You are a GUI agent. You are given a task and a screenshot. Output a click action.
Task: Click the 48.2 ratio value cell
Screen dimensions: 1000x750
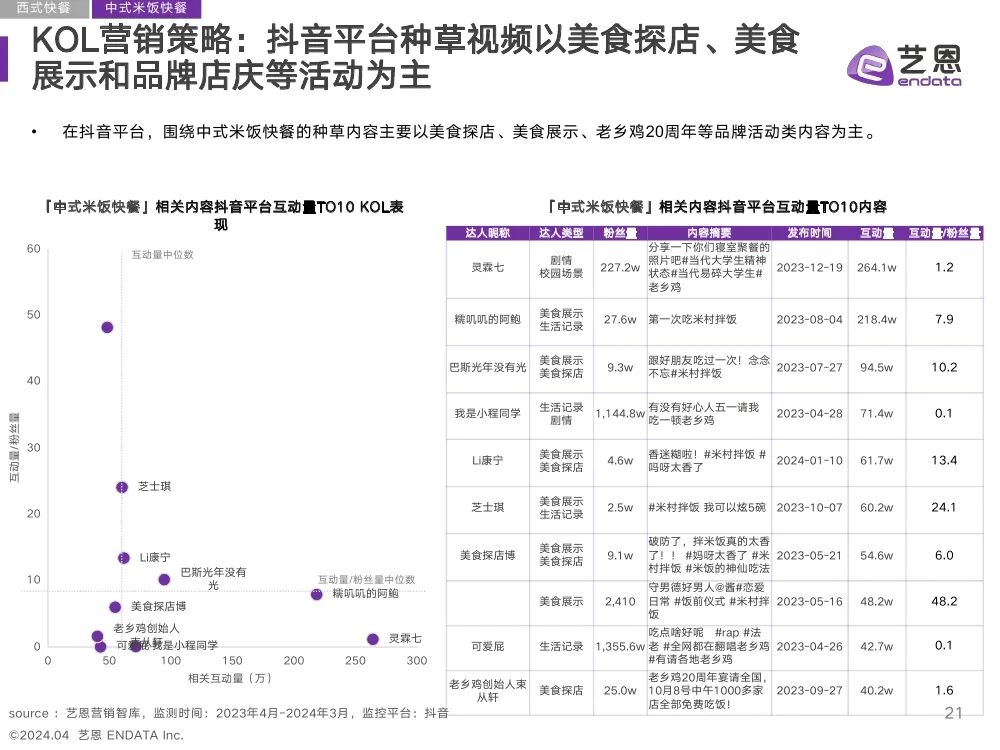[x=945, y=601]
